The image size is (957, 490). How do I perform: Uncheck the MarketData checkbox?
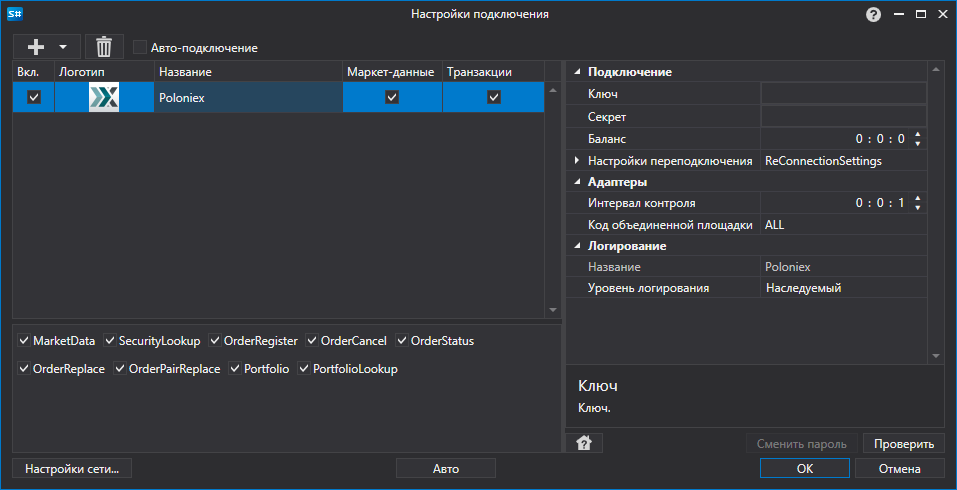[24, 340]
